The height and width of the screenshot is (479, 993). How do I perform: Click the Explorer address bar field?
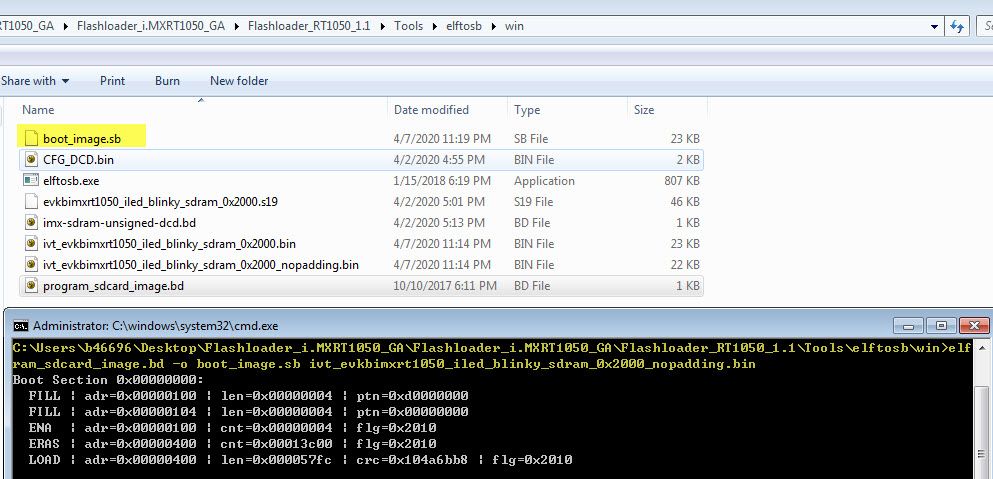click(472, 27)
